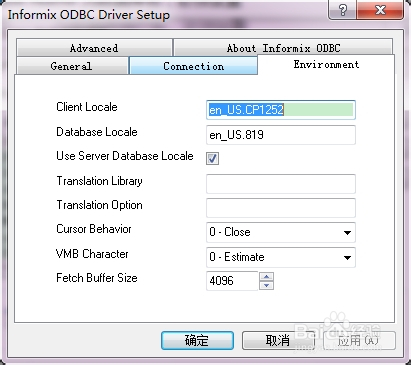The height and width of the screenshot is (365, 411).
Task: Close the Informix ODBC Driver Setup dialog
Action: pyautogui.click(x=380, y=10)
